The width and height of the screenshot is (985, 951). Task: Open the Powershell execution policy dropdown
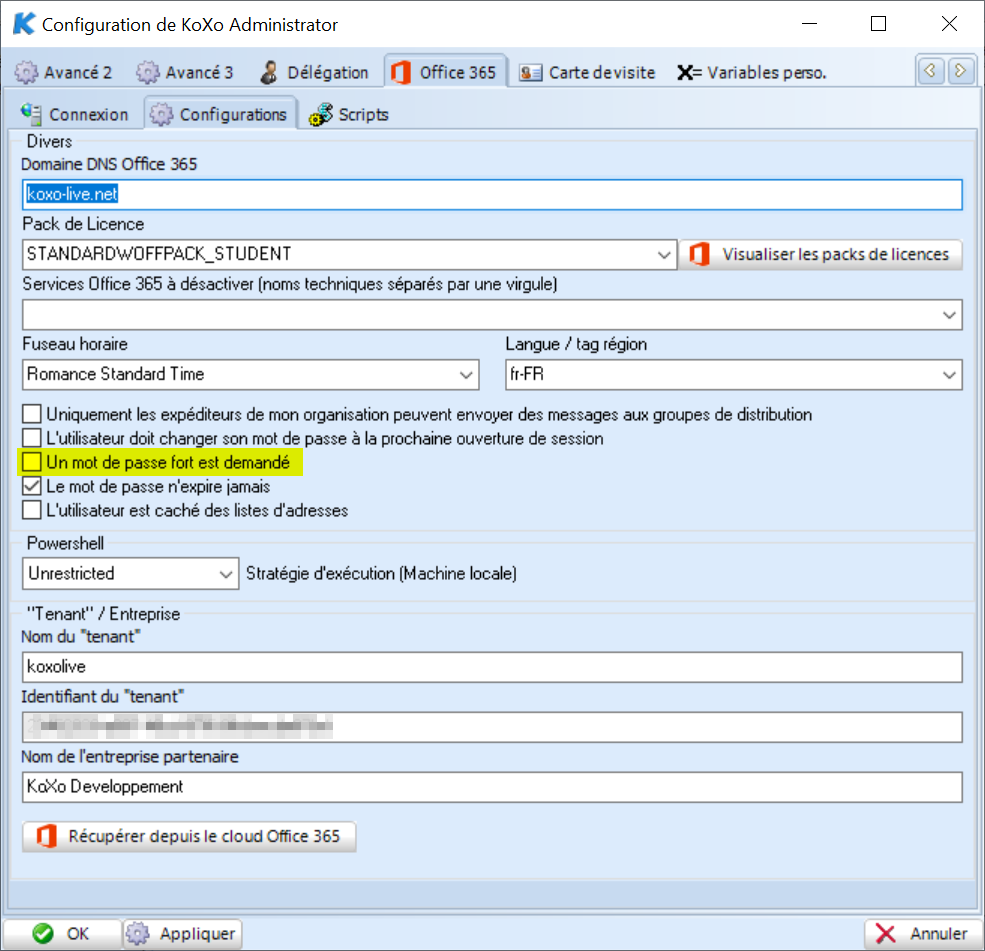[226, 574]
